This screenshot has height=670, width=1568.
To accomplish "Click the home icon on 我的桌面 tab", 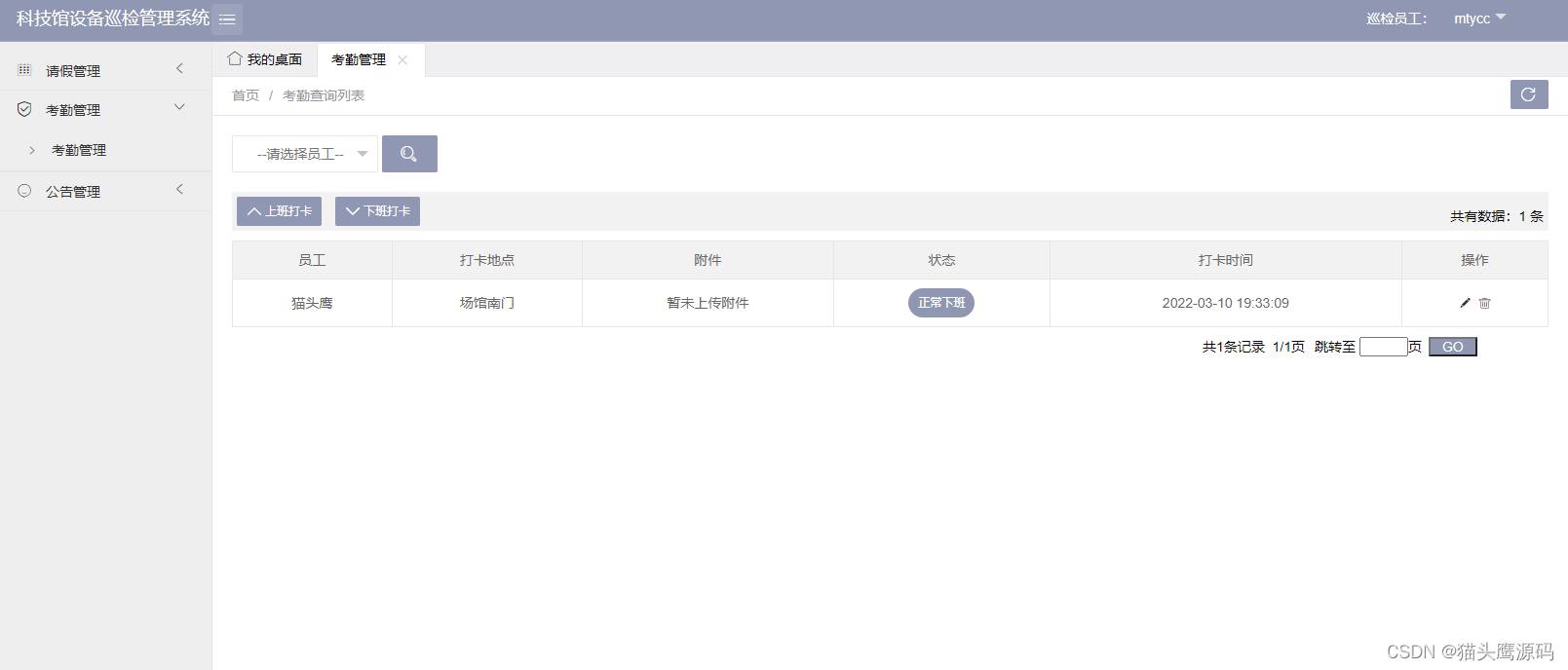I will click(x=235, y=58).
